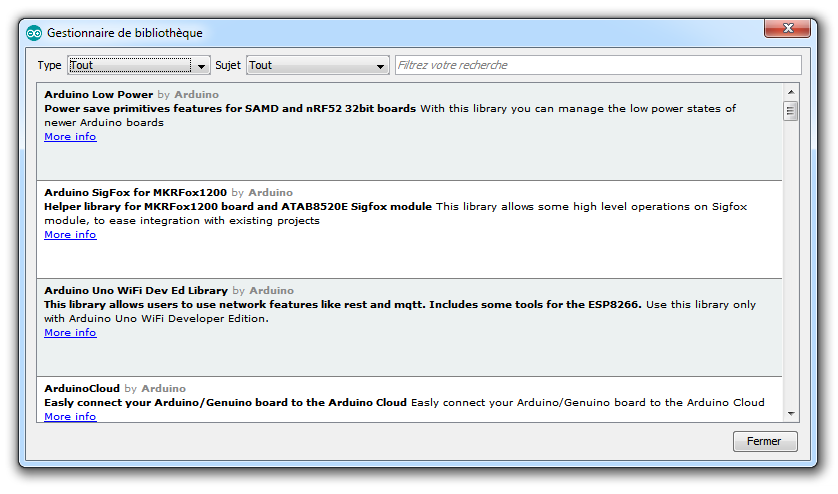This screenshot has width=838, height=494.
Task: Open the Type dropdown showing Tout
Action: pyautogui.click(x=139, y=65)
